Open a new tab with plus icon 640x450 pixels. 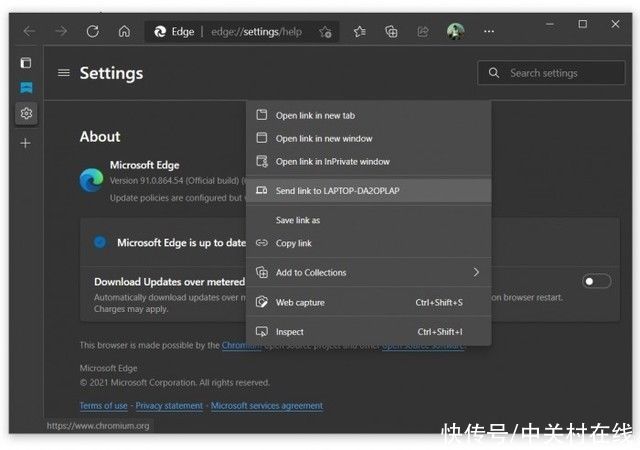pyautogui.click(x=25, y=143)
